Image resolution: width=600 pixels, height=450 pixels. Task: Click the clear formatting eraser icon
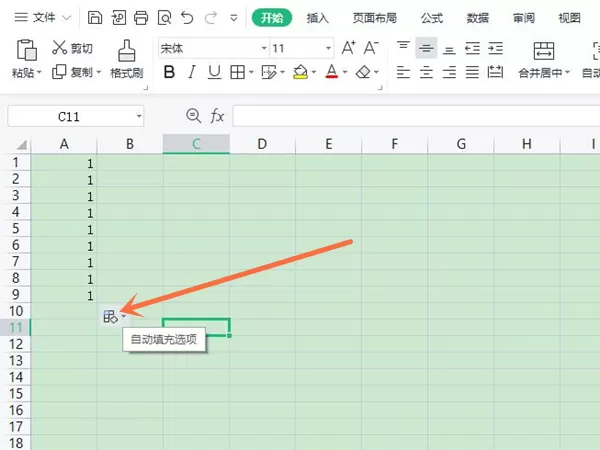[x=363, y=72]
